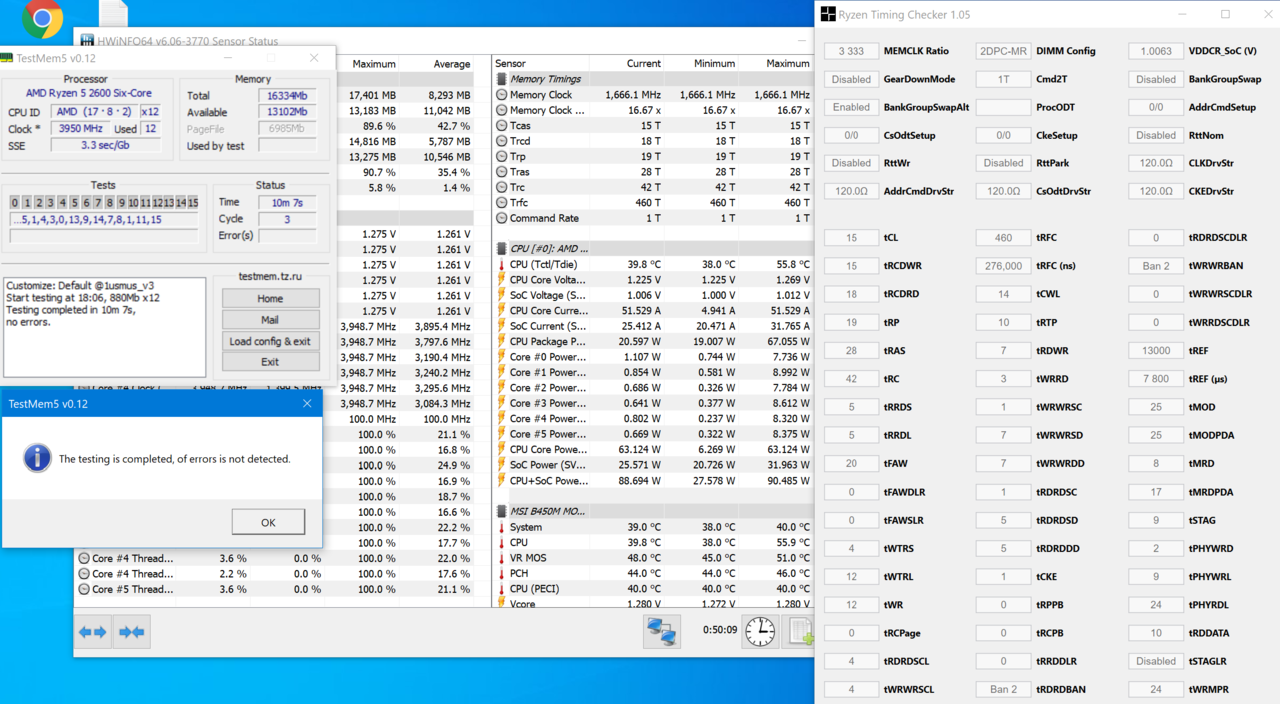Screen dimensions: 1280x704
Task: Click the icon beside the Command Rate row
Action: 501,218
